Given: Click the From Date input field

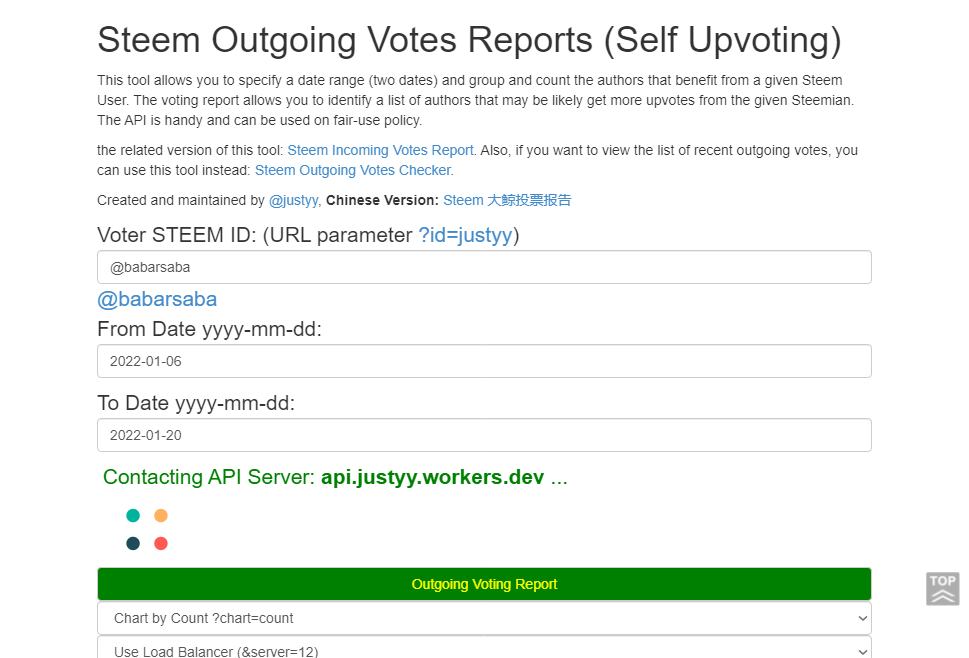Looking at the screenshot, I should click(x=484, y=361).
